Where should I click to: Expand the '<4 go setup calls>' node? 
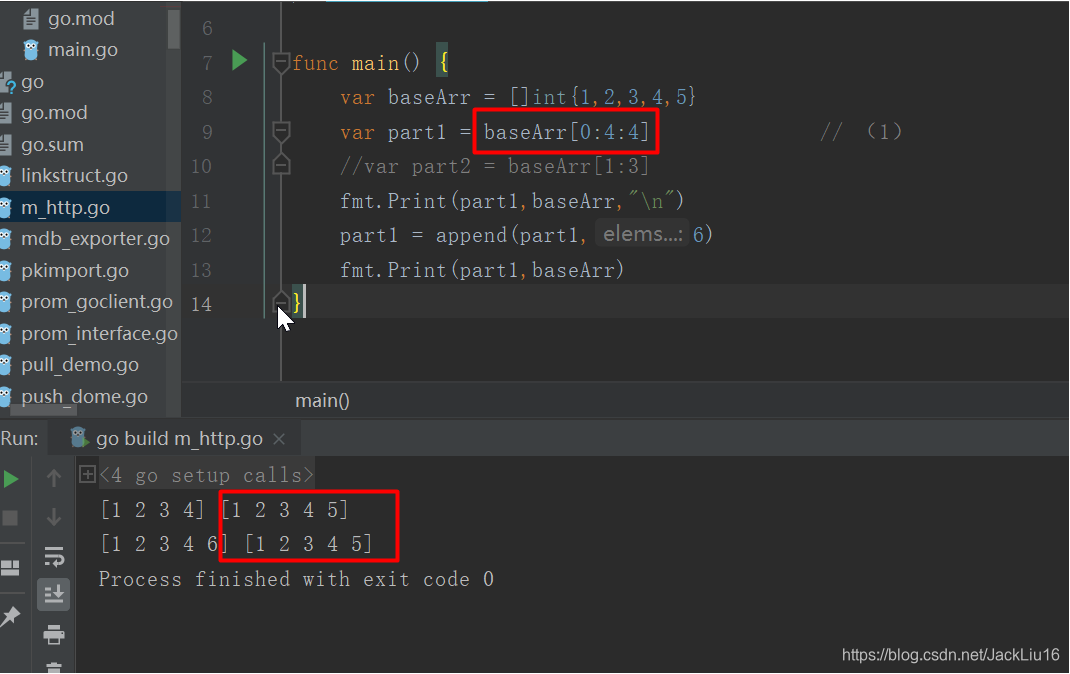pyautogui.click(x=87, y=474)
